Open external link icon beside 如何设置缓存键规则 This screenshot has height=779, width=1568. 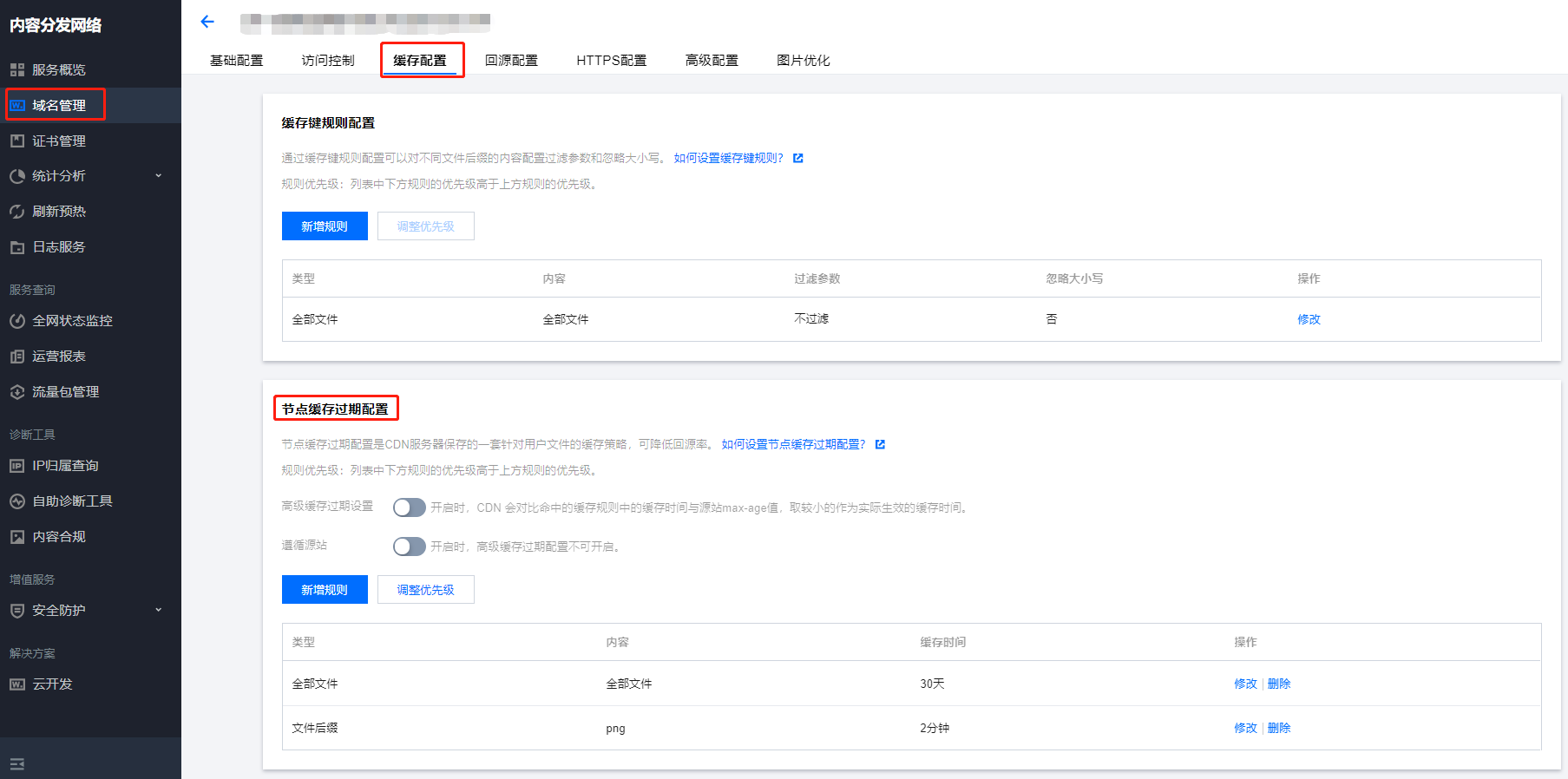798,158
